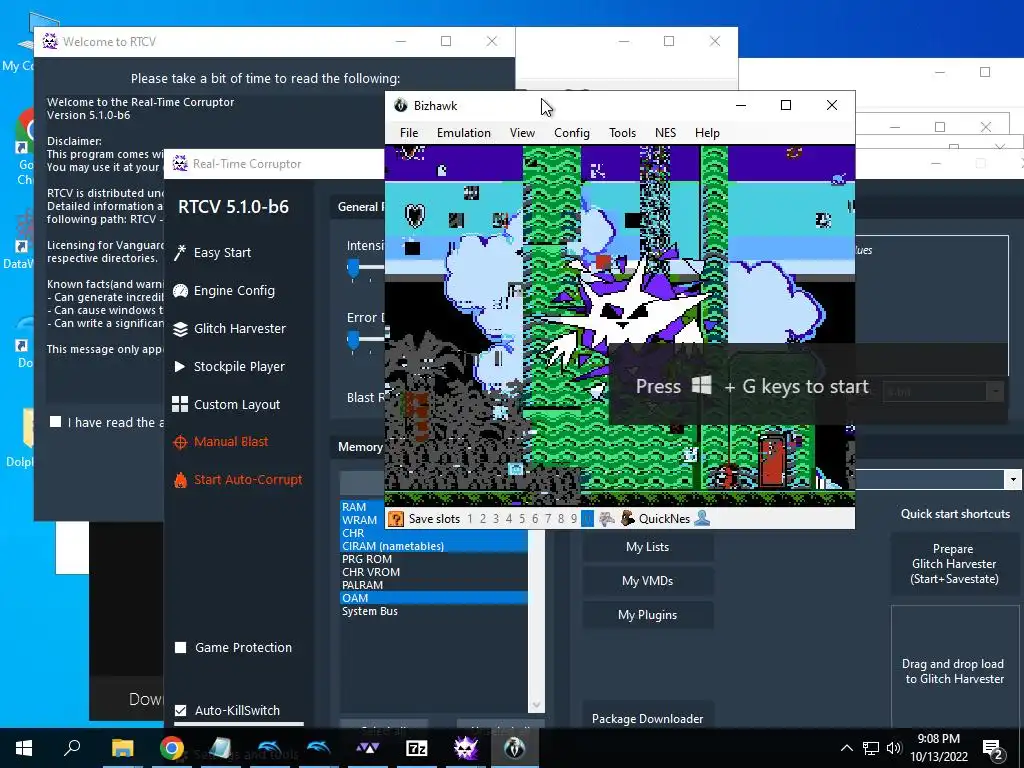Switch to RTCV app in the taskbar
The image size is (1024, 768).
pos(466,748)
